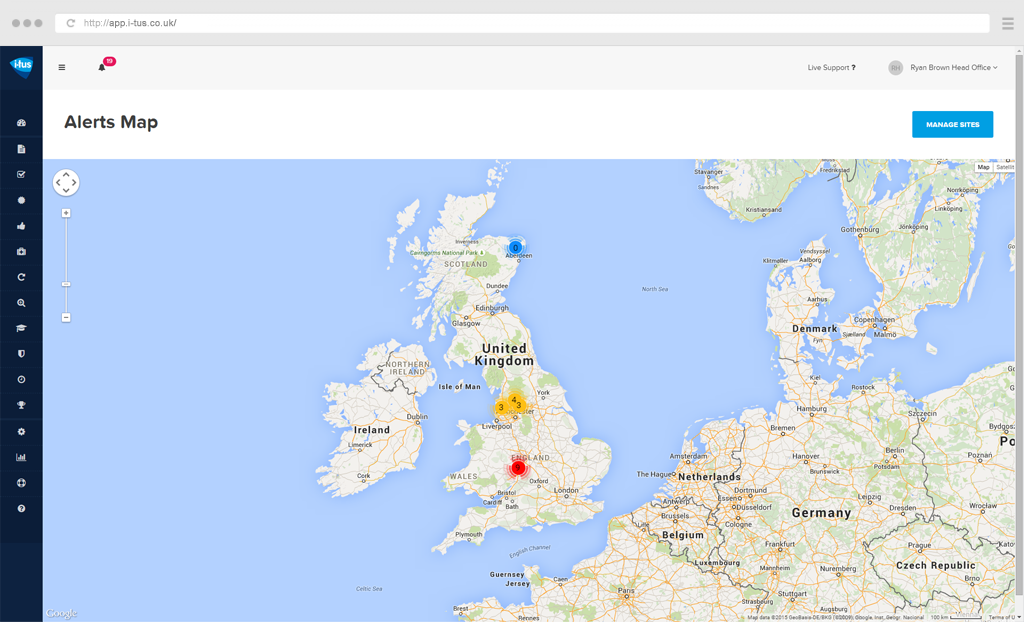Viewport: 1024px width, 622px height.
Task: Click the 'North Sea' label
Action: [x=654, y=289]
